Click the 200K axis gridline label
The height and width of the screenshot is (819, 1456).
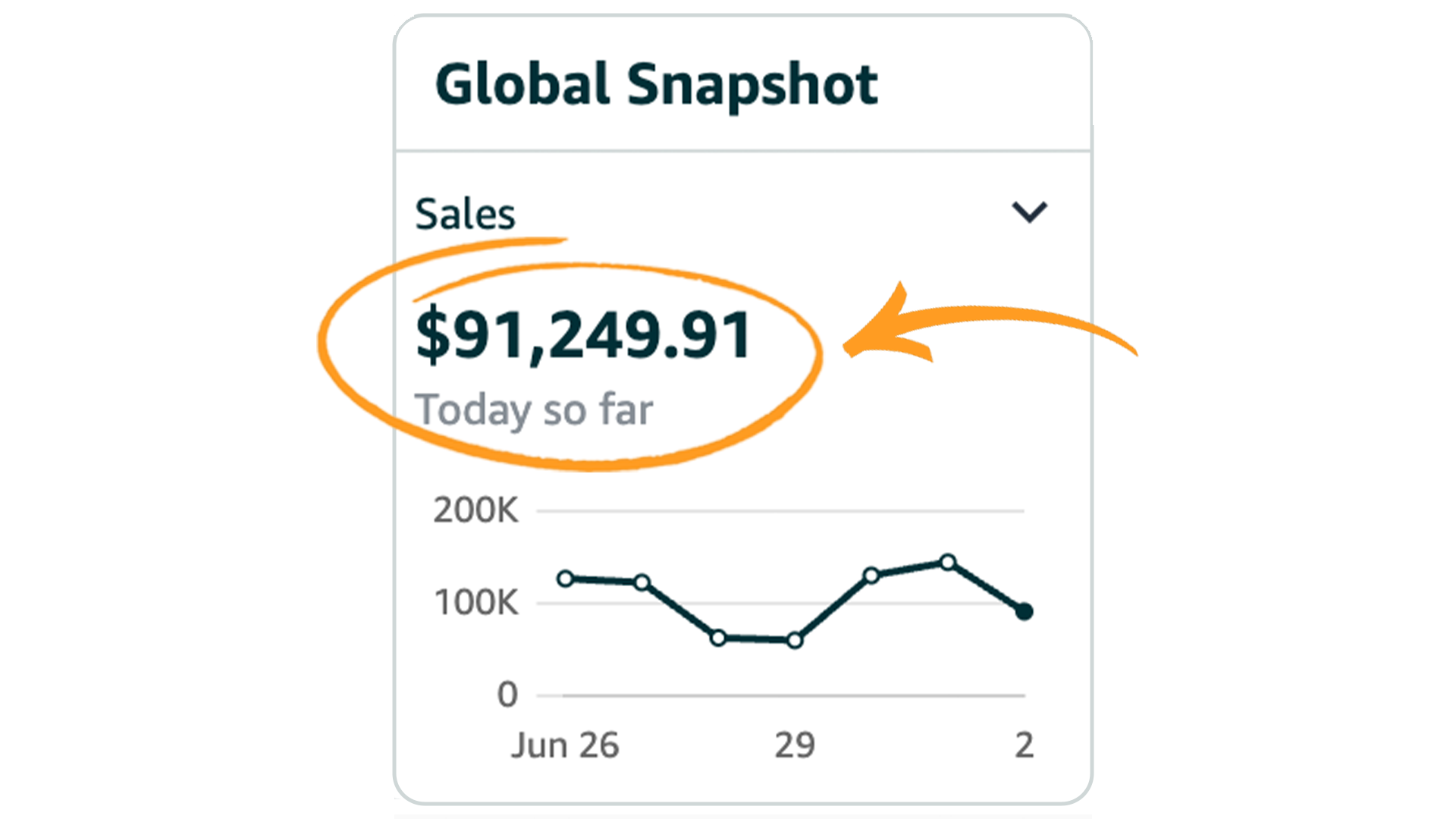pos(476,510)
